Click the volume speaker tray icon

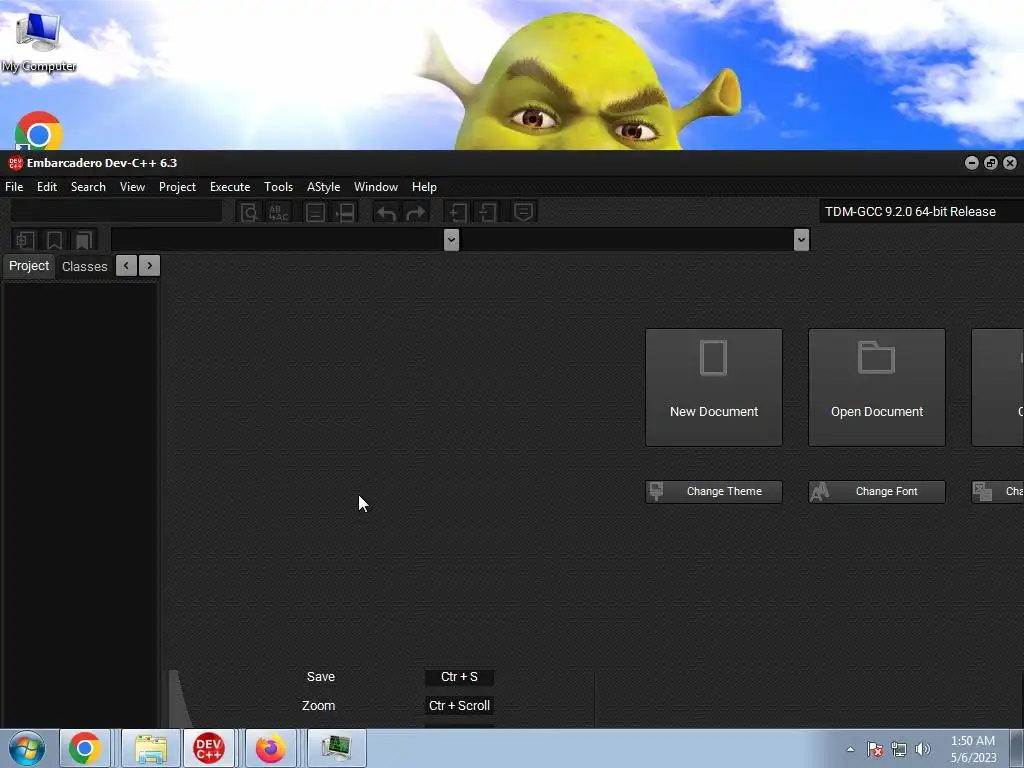pyautogui.click(x=923, y=749)
